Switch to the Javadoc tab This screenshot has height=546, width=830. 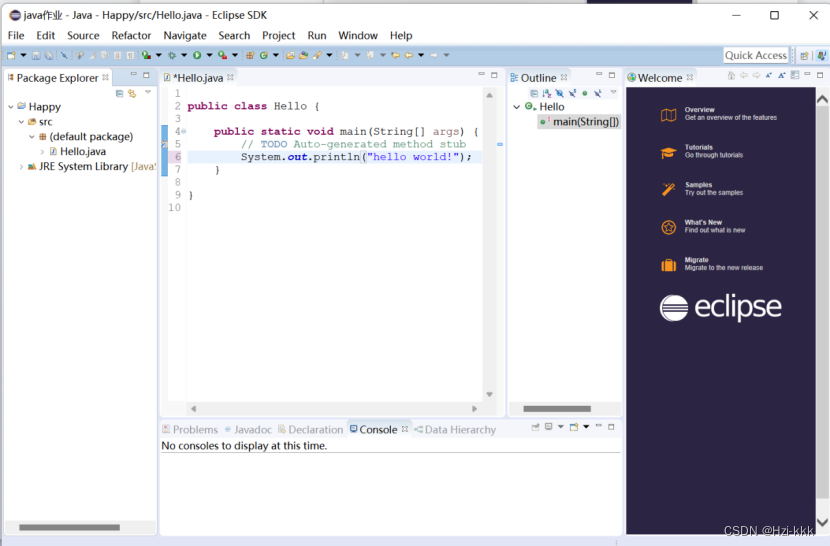tap(248, 429)
